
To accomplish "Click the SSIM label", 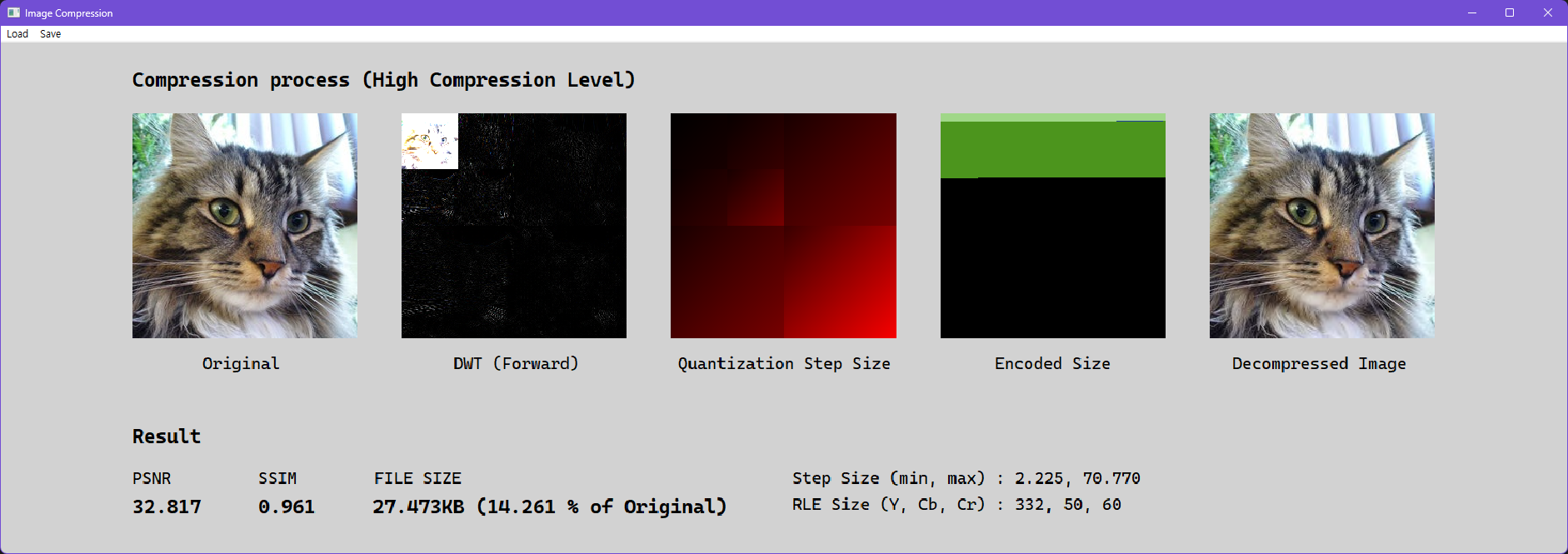I will click(277, 478).
